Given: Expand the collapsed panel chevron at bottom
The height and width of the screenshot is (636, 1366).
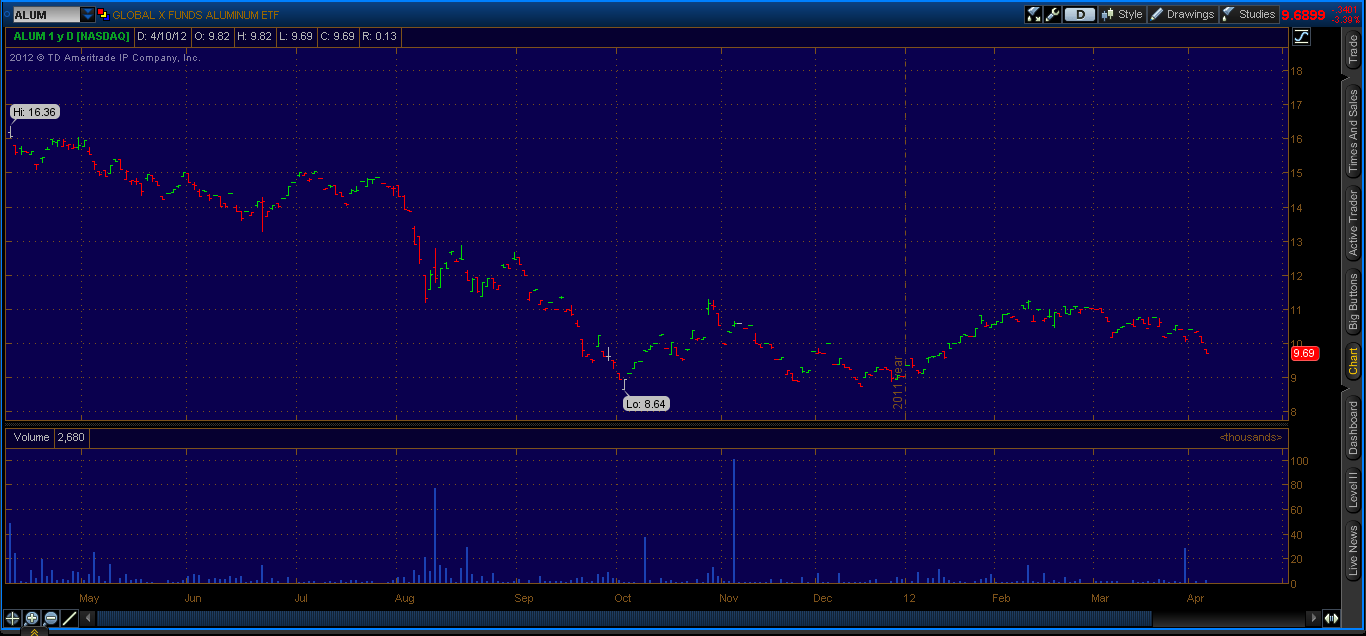Looking at the screenshot, I should (34, 632).
